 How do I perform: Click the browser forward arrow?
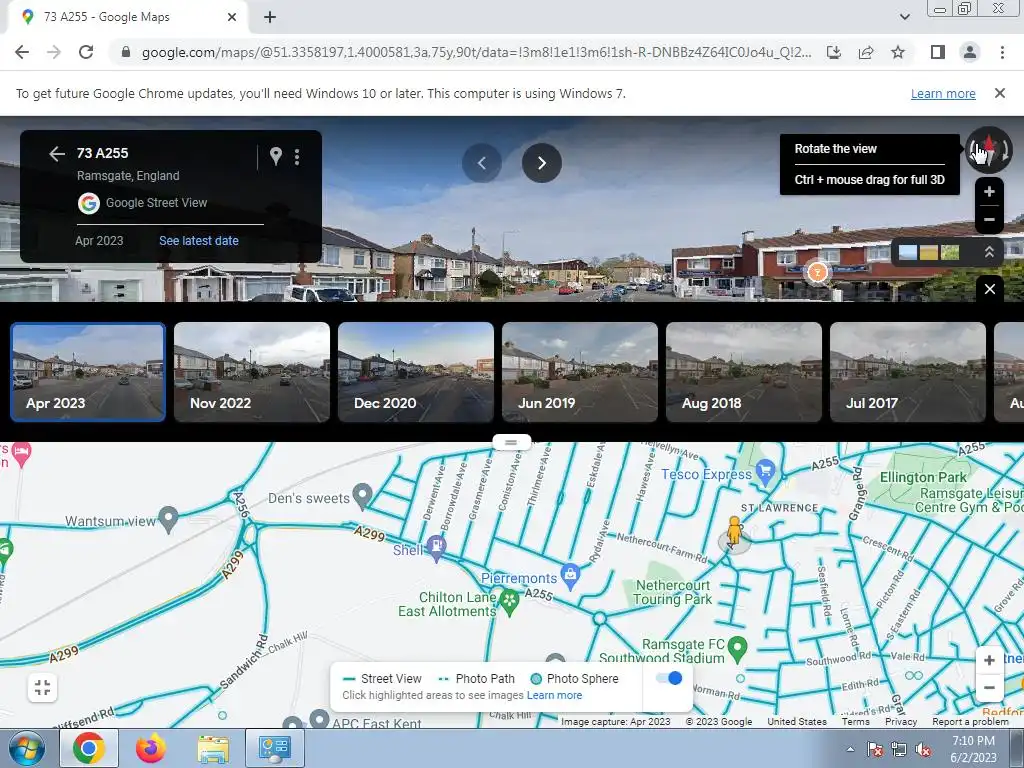[54, 52]
